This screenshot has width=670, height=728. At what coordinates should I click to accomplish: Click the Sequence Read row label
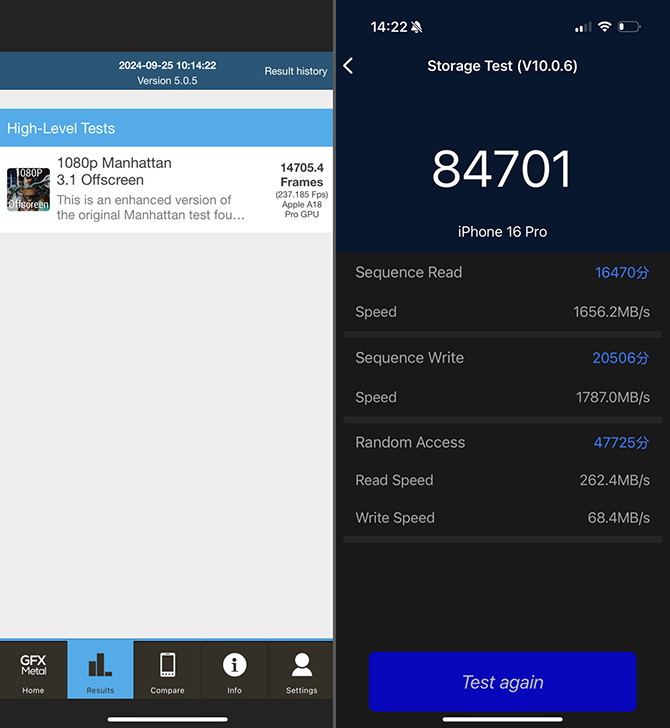click(409, 272)
